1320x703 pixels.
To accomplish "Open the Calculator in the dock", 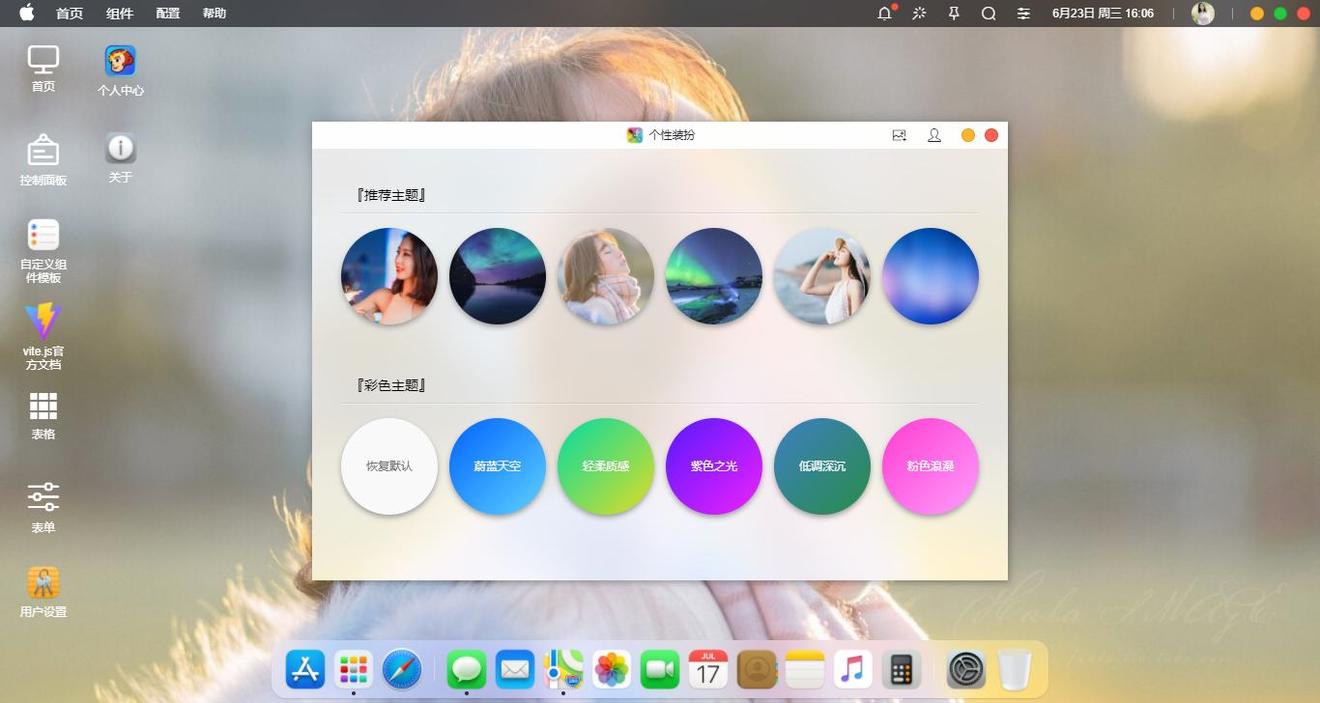I will 900,669.
